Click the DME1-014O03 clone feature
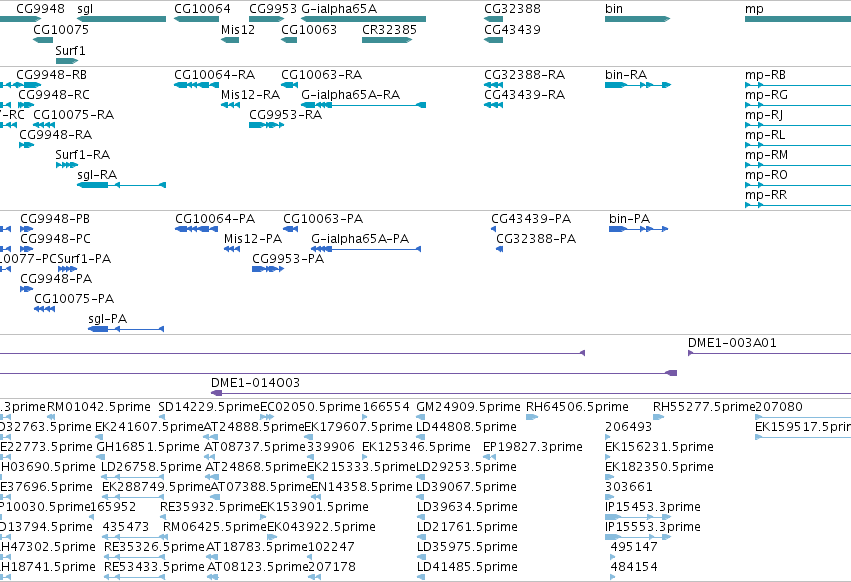Image resolution: width=851 pixels, height=582 pixels. [531, 393]
